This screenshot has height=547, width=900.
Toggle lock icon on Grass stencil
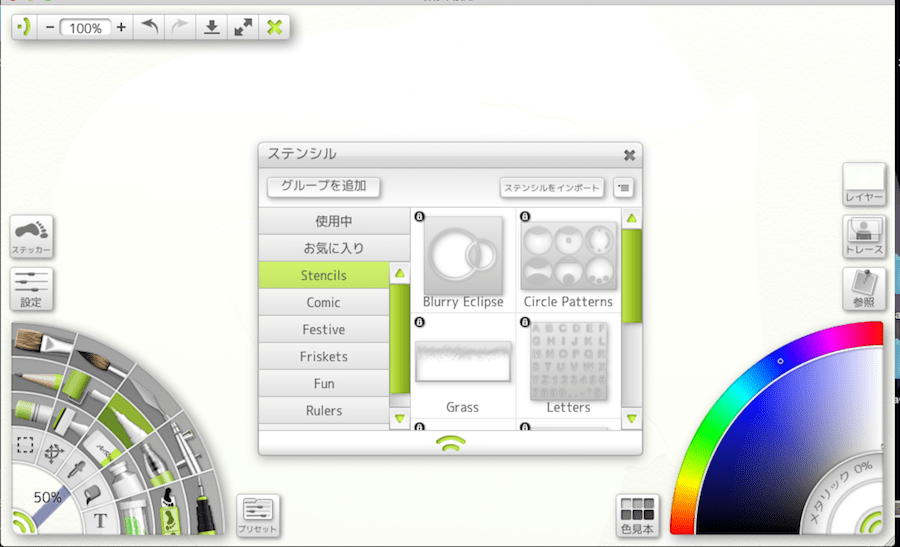(420, 322)
